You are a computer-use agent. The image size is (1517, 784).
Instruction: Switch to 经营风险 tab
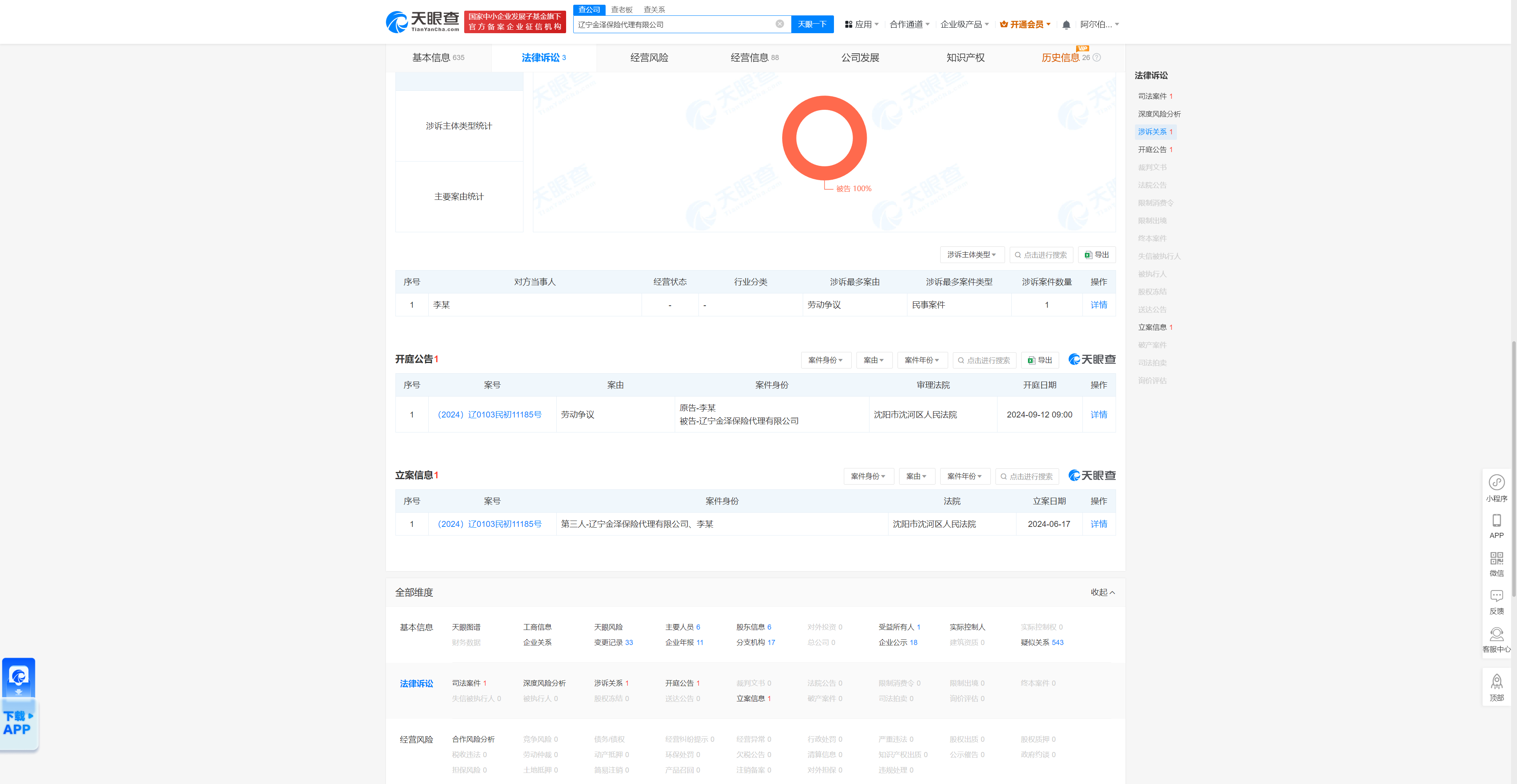(649, 58)
